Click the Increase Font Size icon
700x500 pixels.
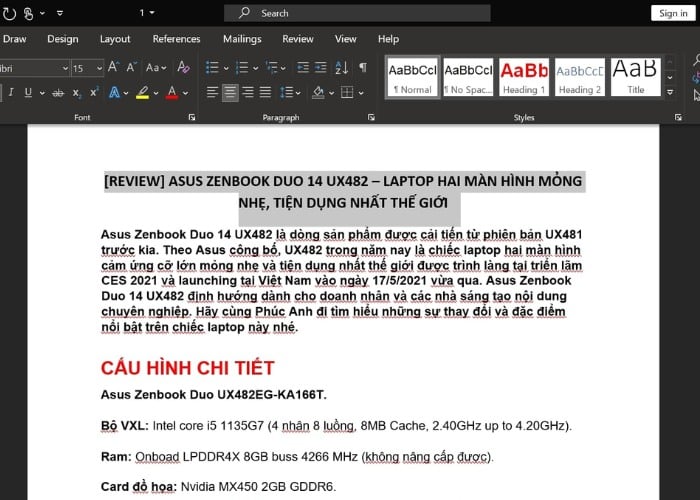click(113, 68)
